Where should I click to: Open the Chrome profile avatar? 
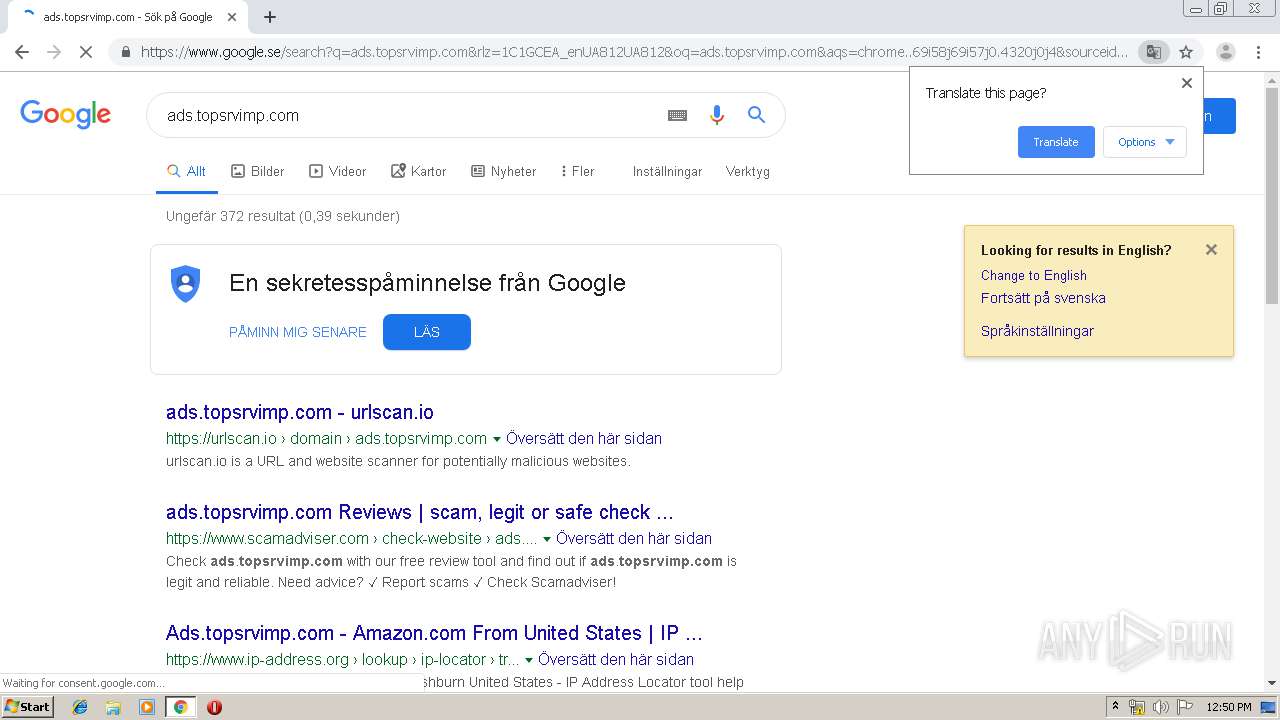pos(1226,52)
